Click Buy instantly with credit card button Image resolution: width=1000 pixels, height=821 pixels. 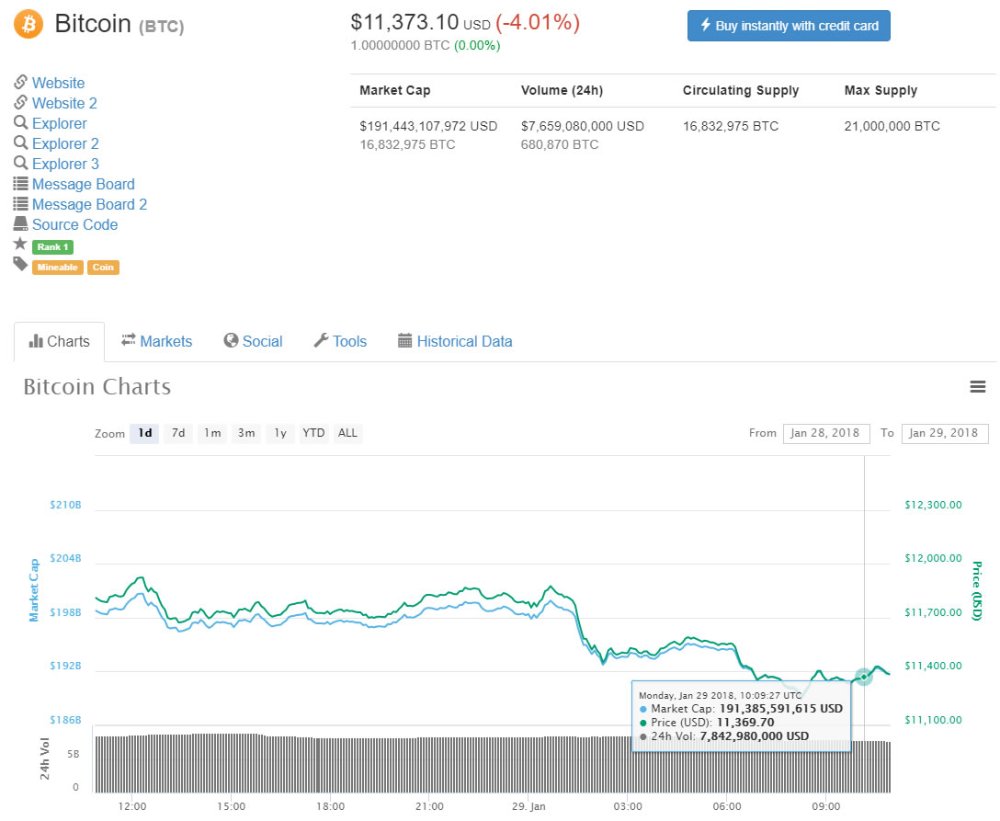coord(788,26)
